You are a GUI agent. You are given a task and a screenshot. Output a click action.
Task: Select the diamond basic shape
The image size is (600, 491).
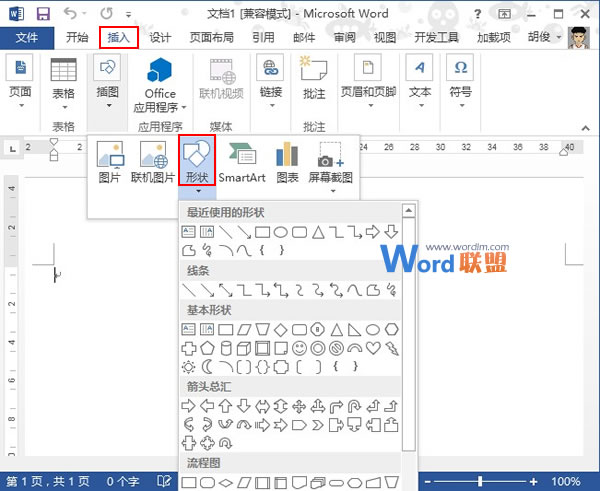click(x=281, y=330)
